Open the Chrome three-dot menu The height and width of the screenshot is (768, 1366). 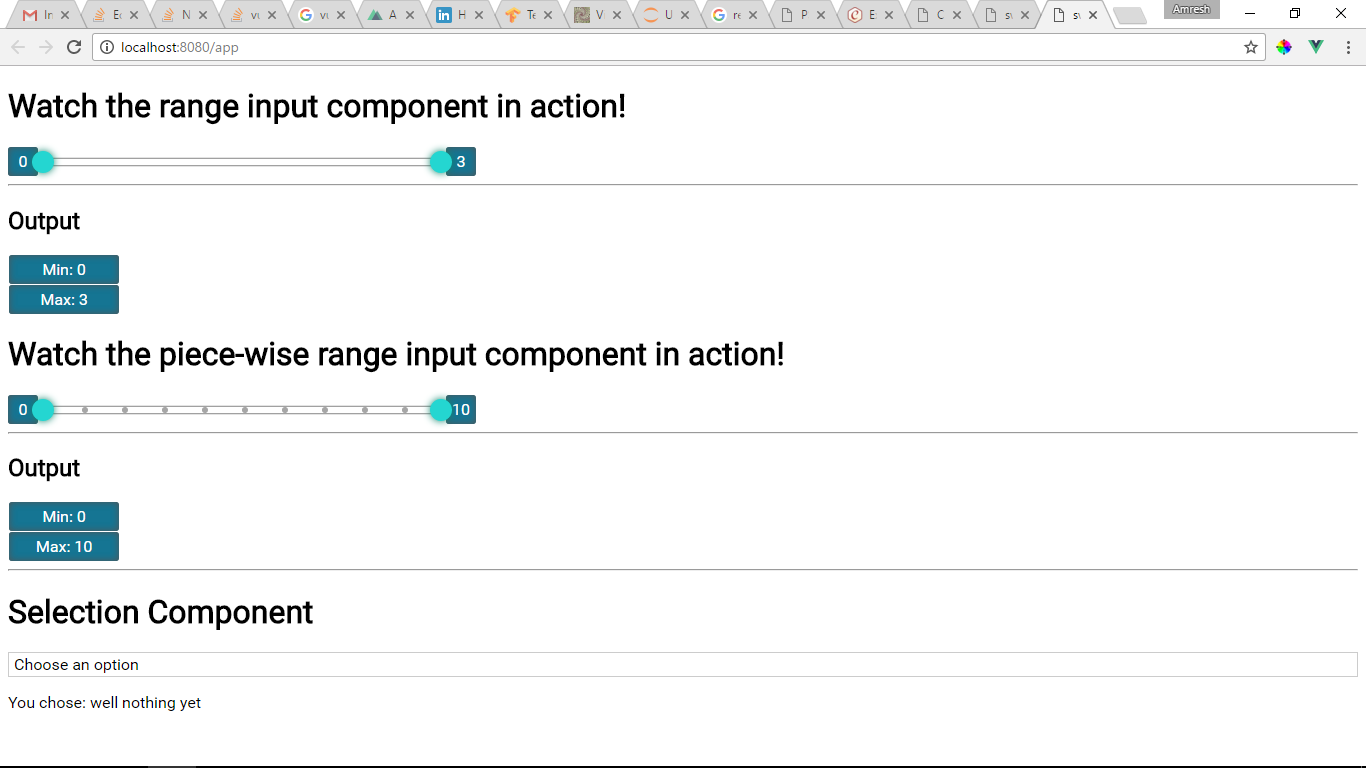[1348, 47]
